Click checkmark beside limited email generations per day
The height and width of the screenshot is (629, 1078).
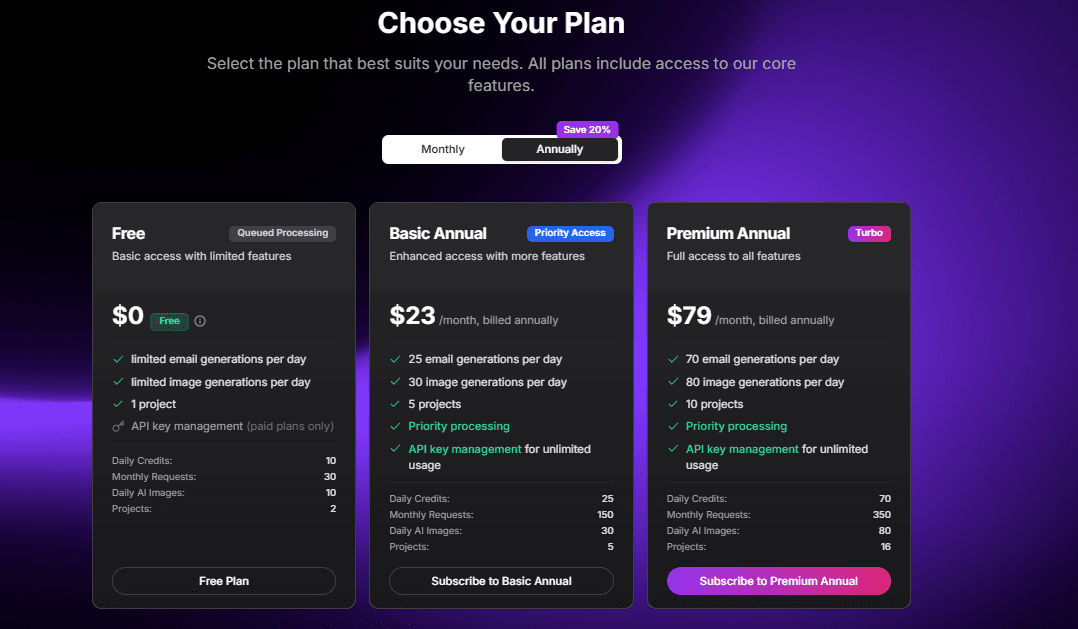(x=118, y=359)
